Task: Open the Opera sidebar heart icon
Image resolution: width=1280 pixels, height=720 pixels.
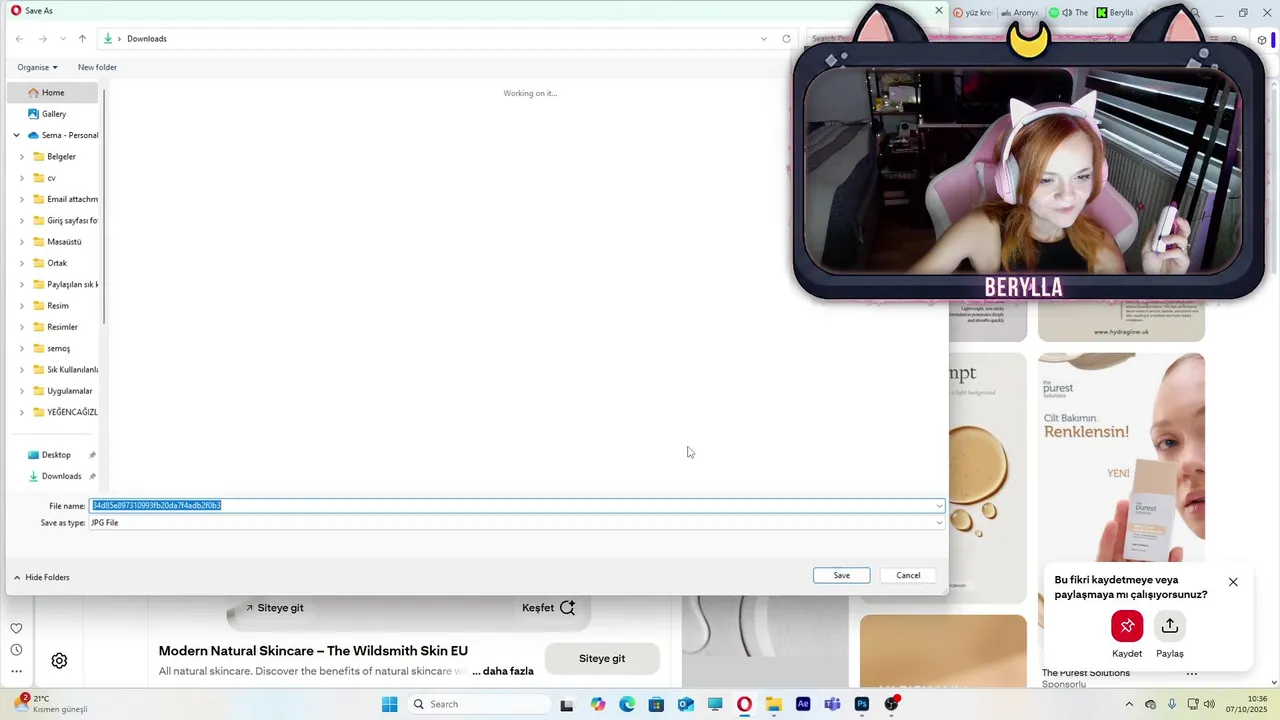Action: coord(16,628)
